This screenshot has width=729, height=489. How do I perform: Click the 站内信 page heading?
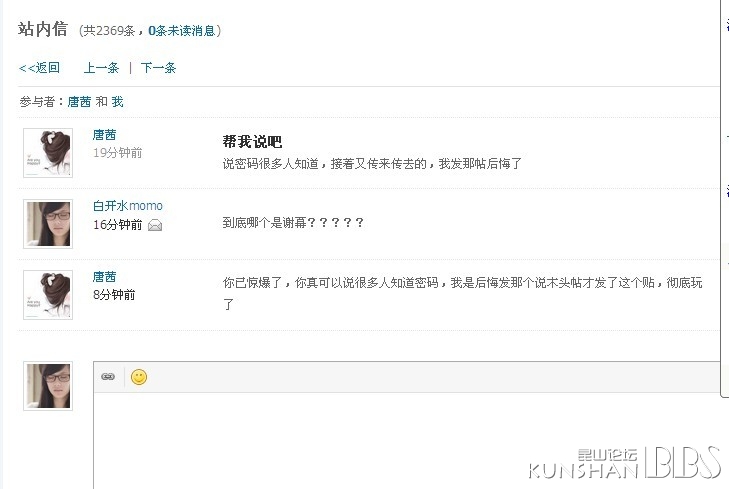pos(43,29)
